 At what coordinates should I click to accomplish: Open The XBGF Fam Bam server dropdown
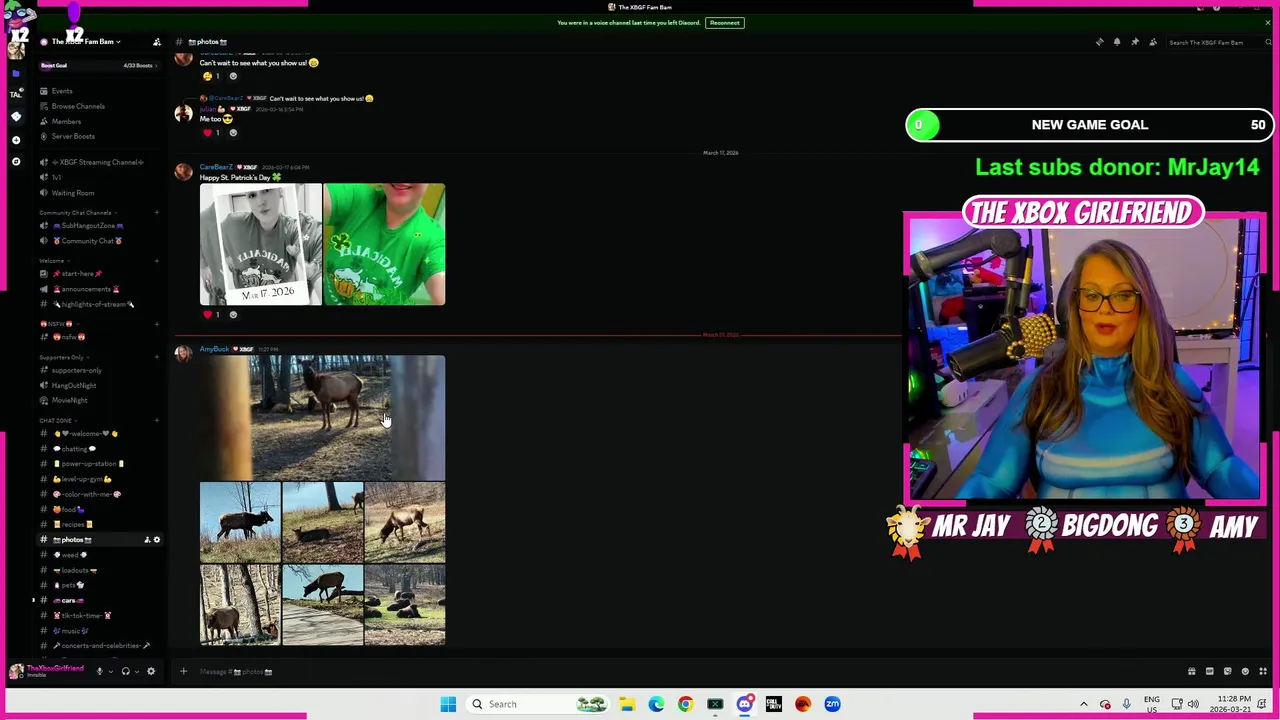(x=86, y=42)
